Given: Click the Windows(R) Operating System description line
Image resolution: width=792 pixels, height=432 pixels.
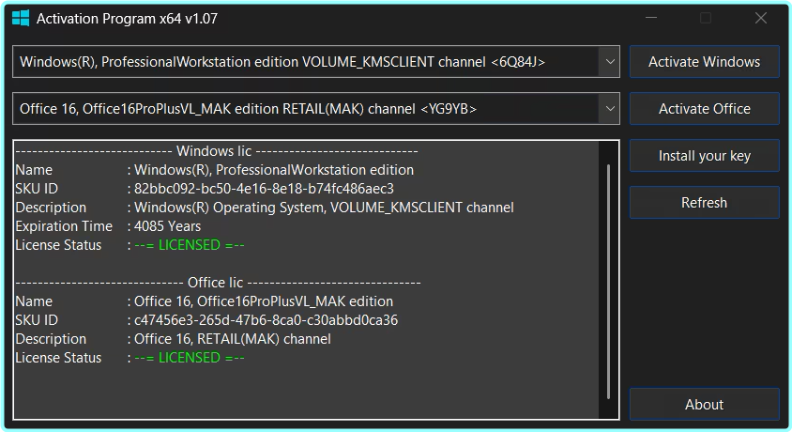Looking at the screenshot, I should click(324, 207).
